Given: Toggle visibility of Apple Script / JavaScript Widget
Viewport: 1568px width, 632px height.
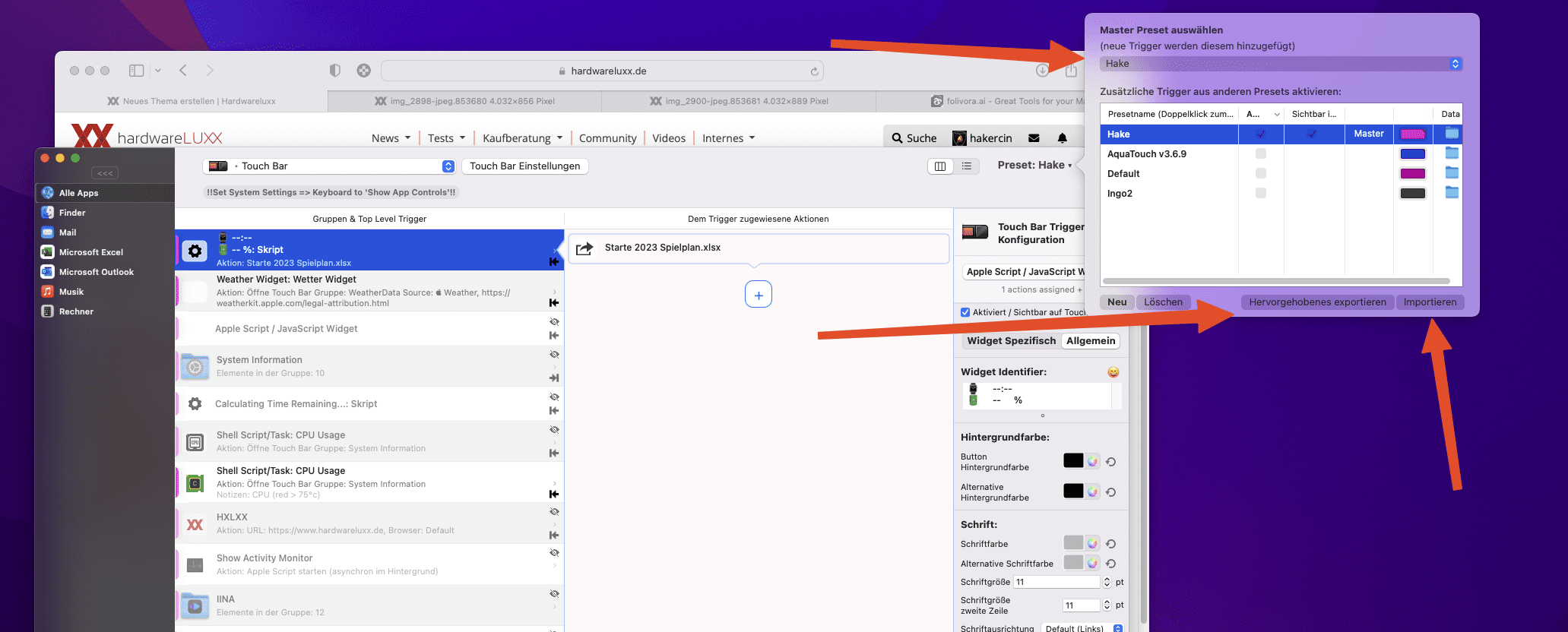Looking at the screenshot, I should [554, 322].
